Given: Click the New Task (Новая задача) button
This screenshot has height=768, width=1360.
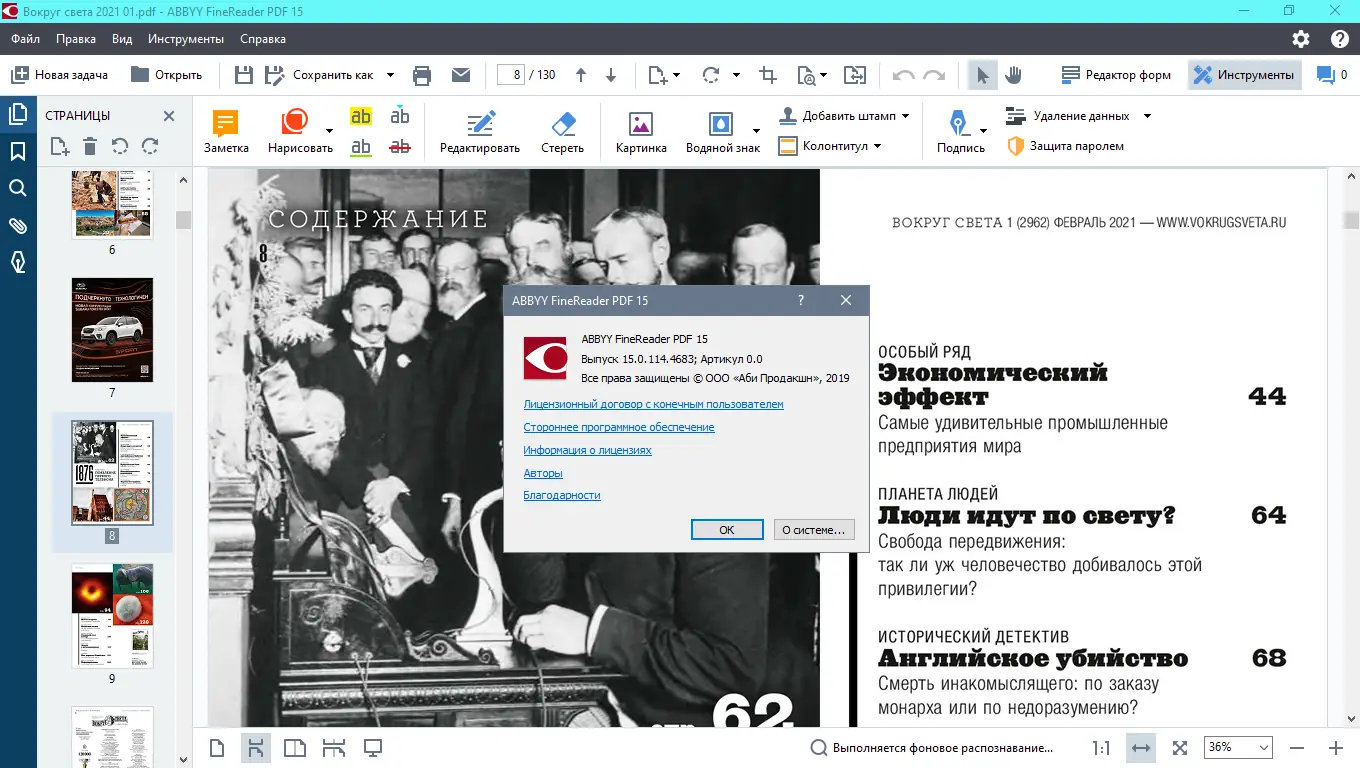Looking at the screenshot, I should [x=59, y=75].
